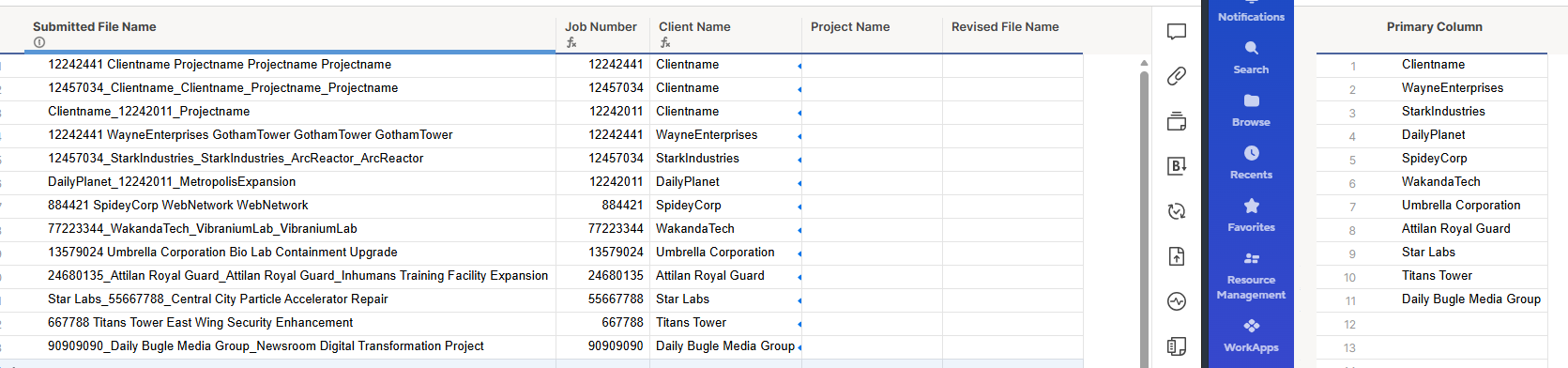Open Favorites in the navigation bar
This screenshot has height=368, width=1568.
coord(1251,215)
